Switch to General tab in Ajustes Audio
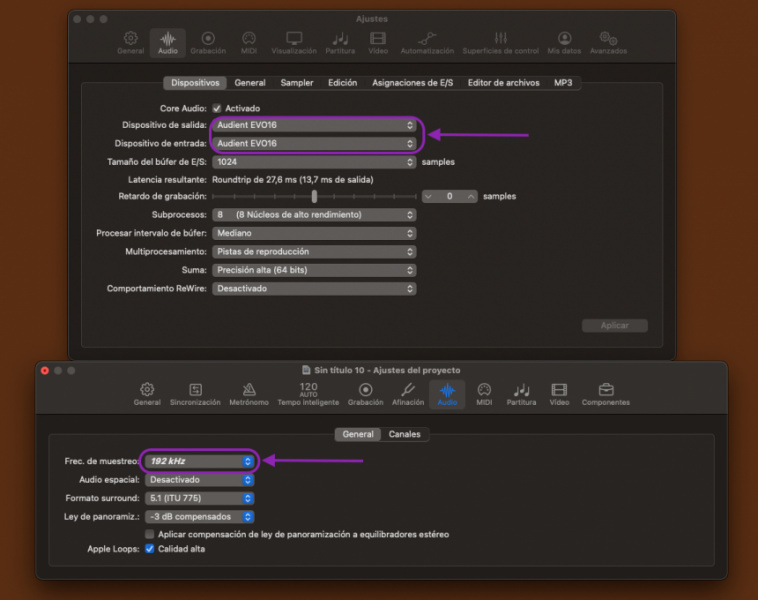758x600 pixels. point(250,83)
